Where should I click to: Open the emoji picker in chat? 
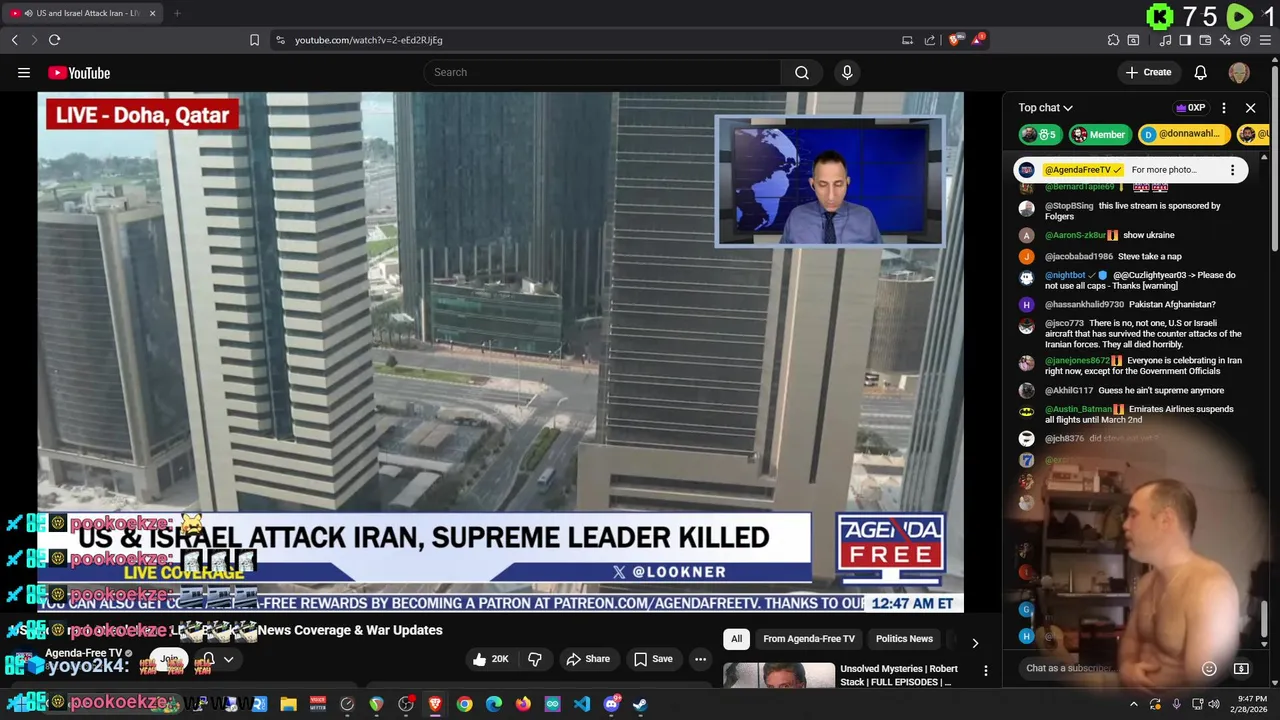[x=1209, y=668]
